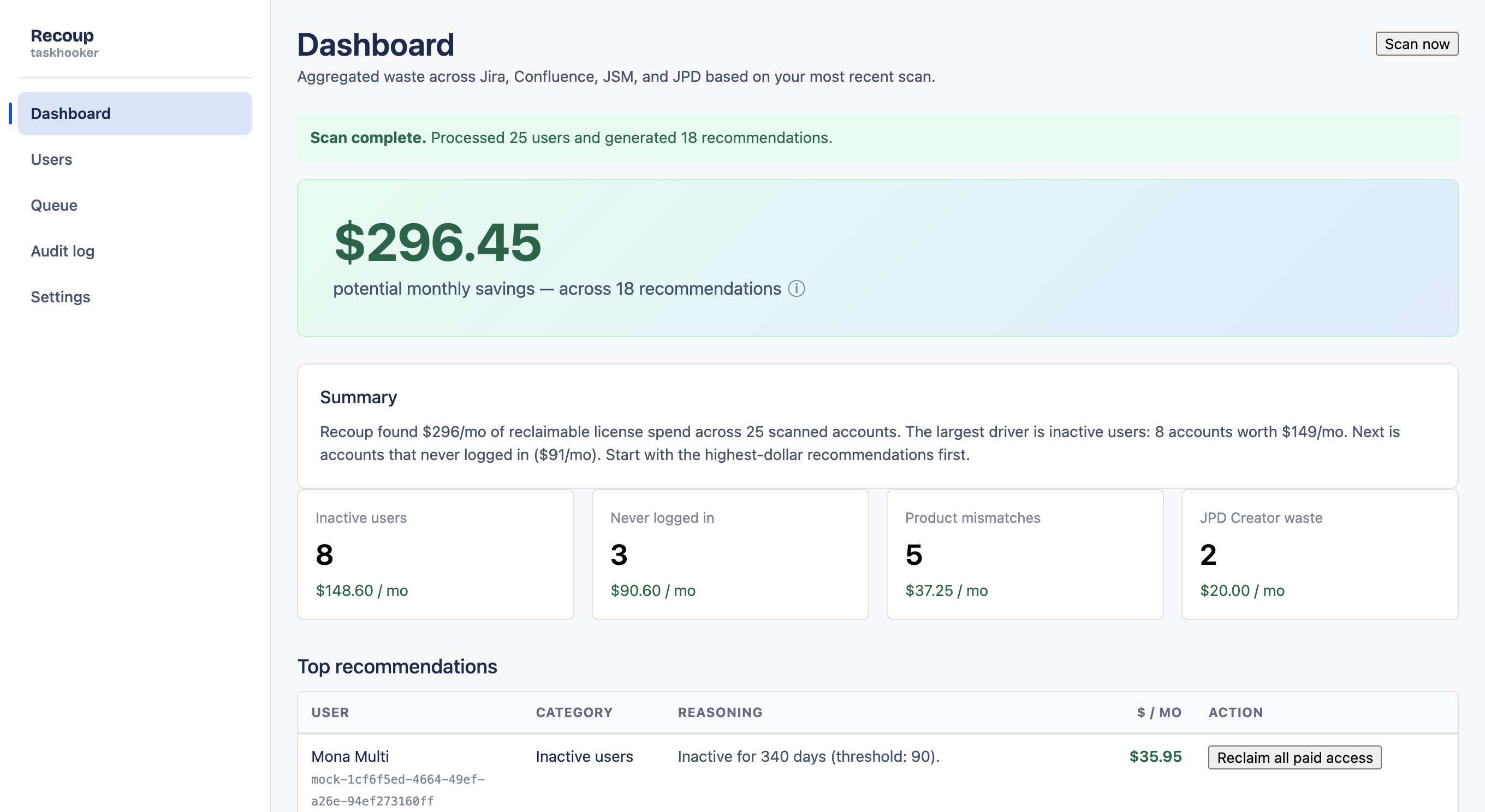Click the Summary heading
Viewport: 1485px width, 812px height.
358,398
